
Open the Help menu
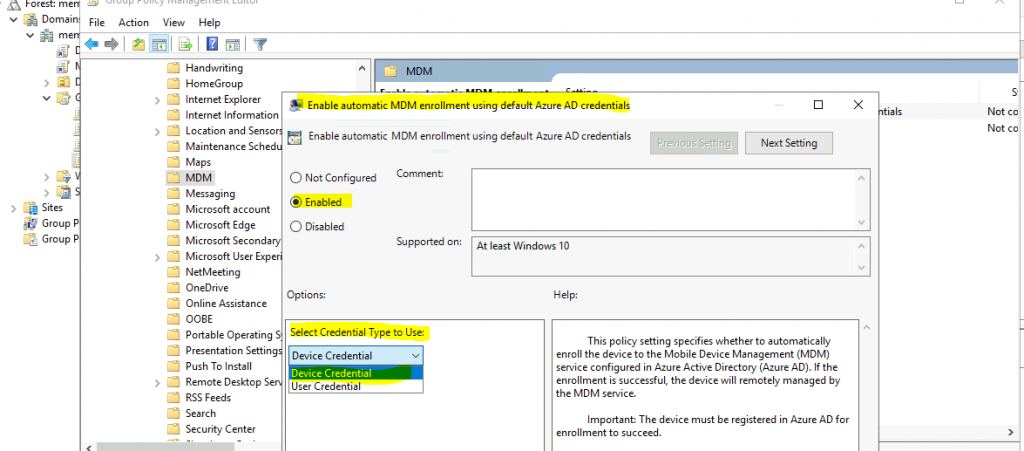pos(210,22)
